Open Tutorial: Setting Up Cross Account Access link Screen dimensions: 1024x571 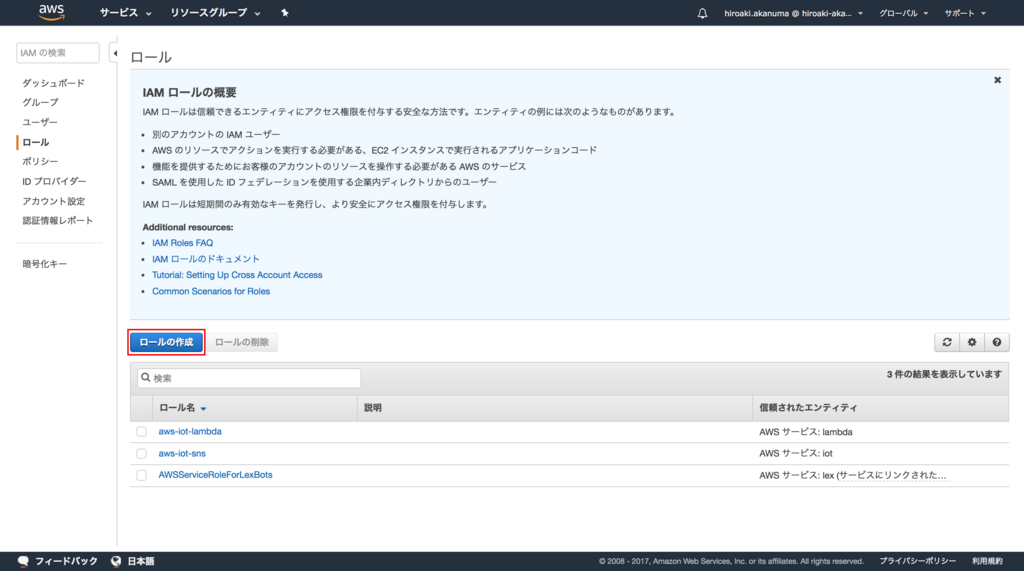[237, 275]
